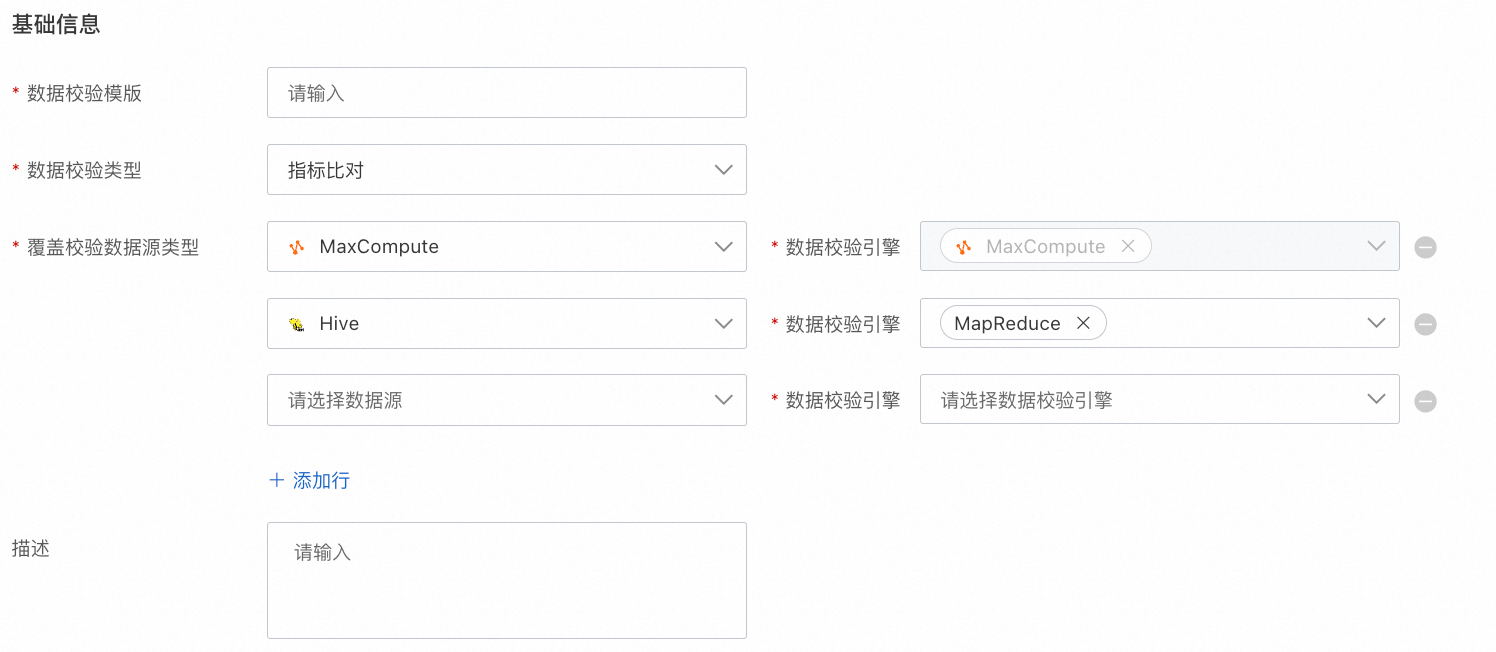Expand the disabled MaxCompute engine dropdown arrow

(1376, 246)
